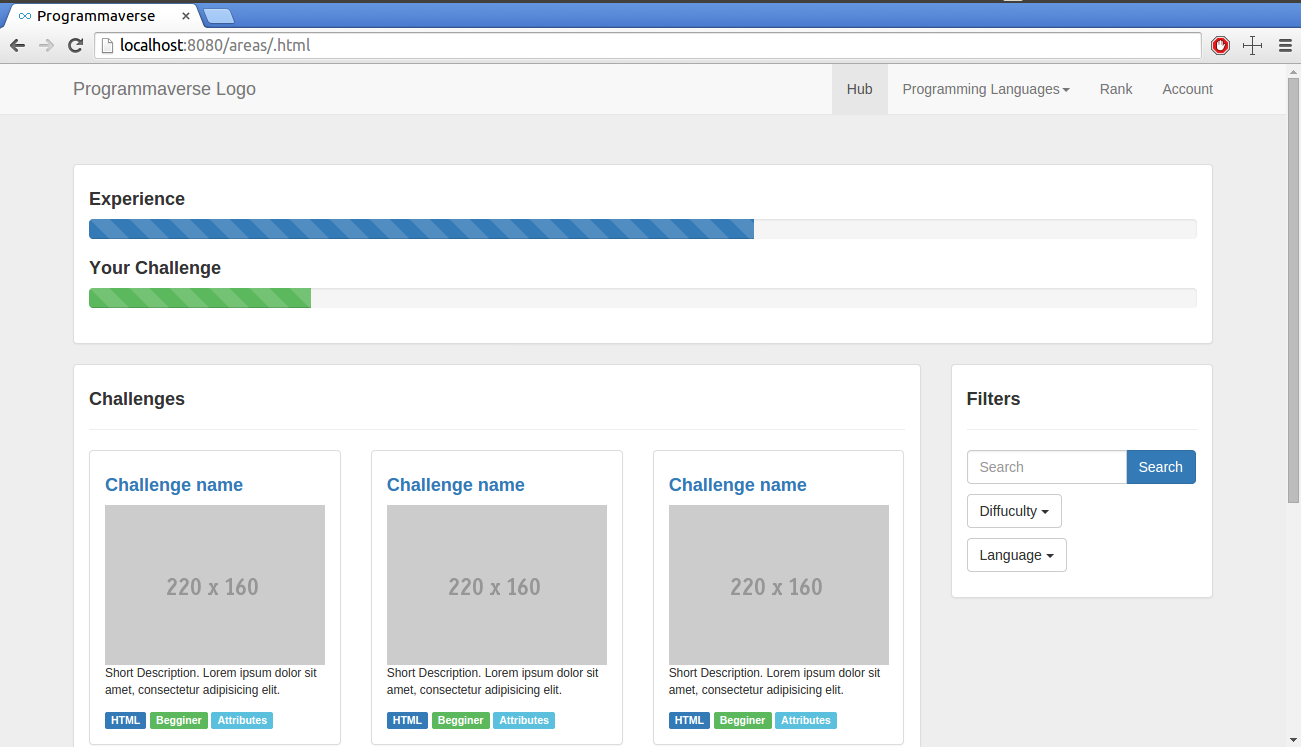Expand the Programming Languages nav dropdown
Image resolution: width=1301 pixels, height=747 pixels.
coord(986,89)
